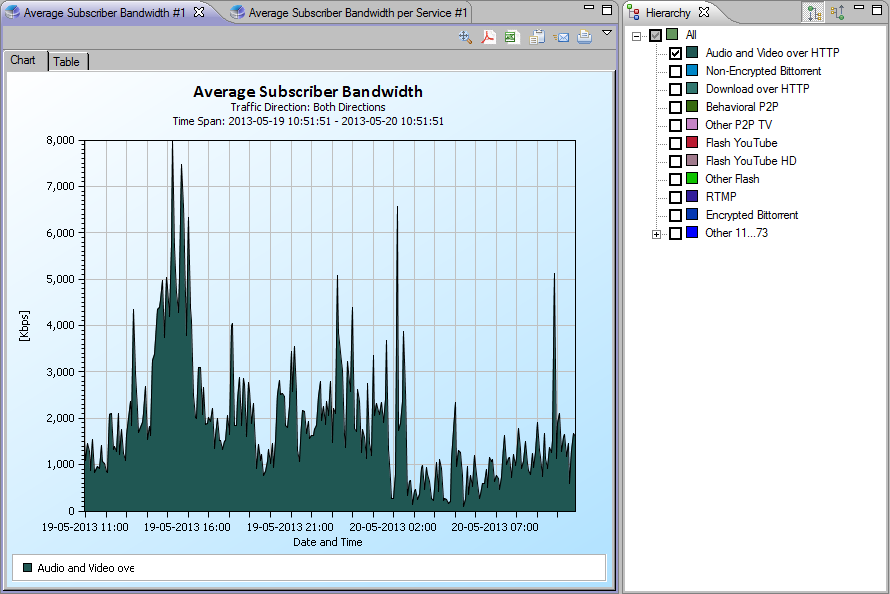Image resolution: width=890 pixels, height=594 pixels.
Task: Click the copy to clipboard icon
Action: (x=537, y=37)
